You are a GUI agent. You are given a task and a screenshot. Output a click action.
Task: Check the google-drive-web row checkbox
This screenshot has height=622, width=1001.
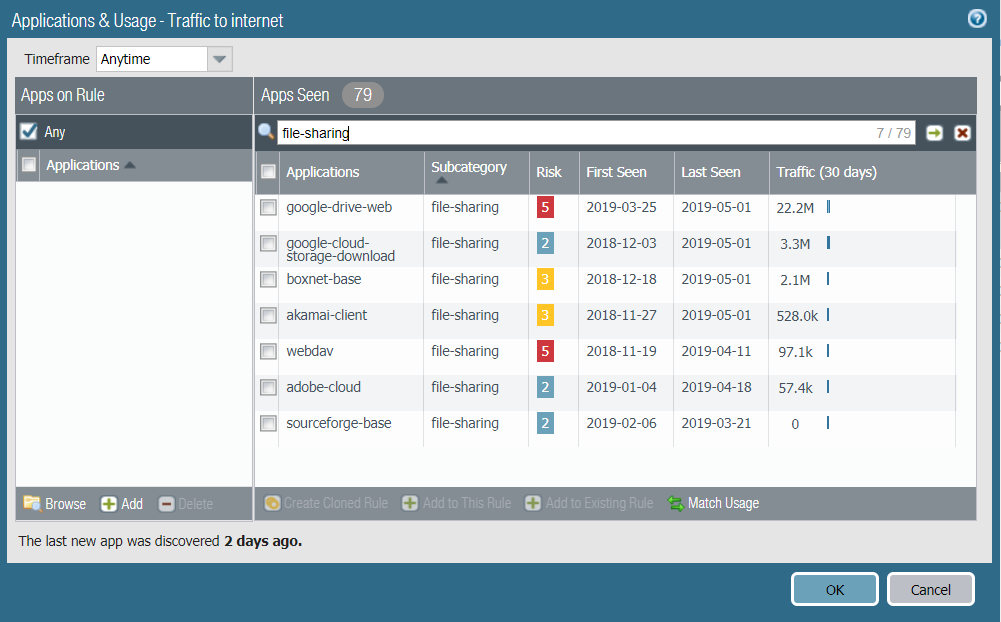pos(268,208)
